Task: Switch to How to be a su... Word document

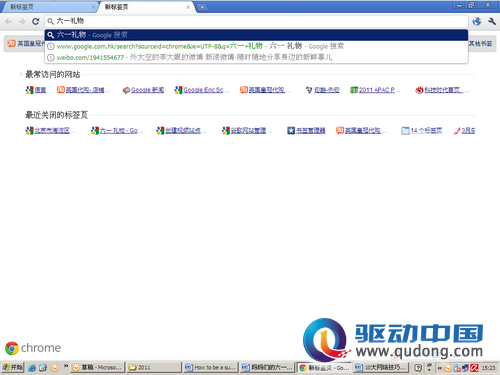Action: pos(211,368)
